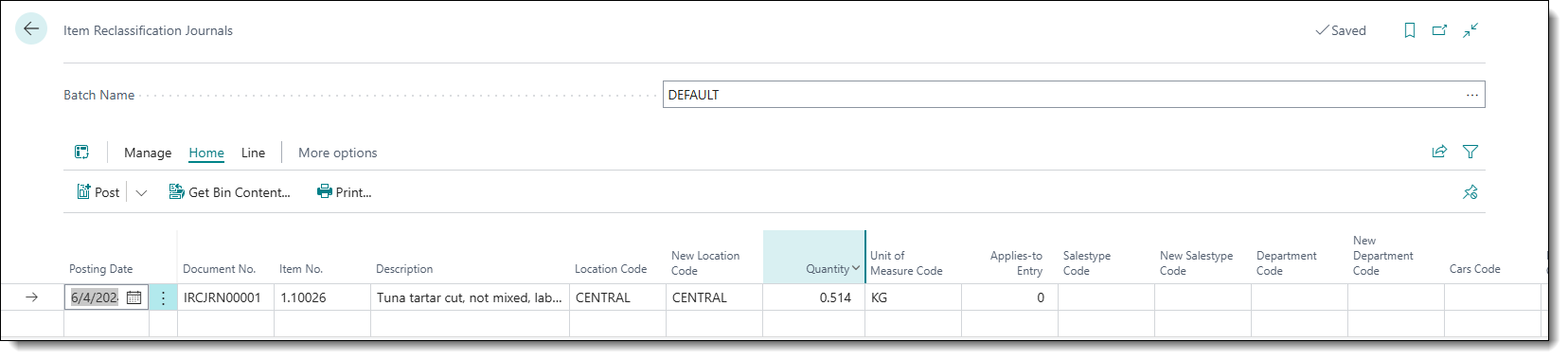Open page in a new window icon
This screenshot has width=1568, height=360.
(x=1439, y=30)
